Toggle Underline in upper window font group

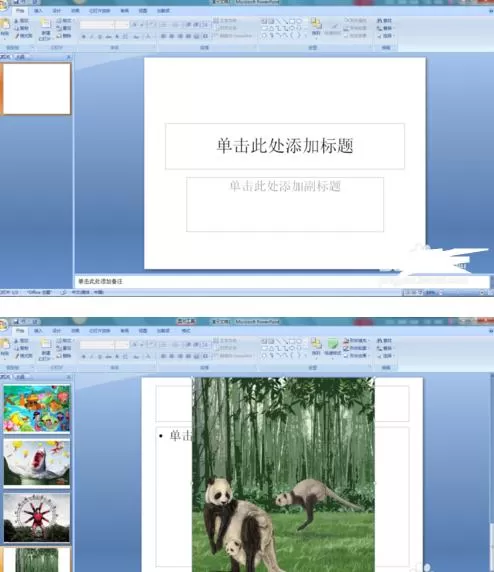(x=100, y=36)
